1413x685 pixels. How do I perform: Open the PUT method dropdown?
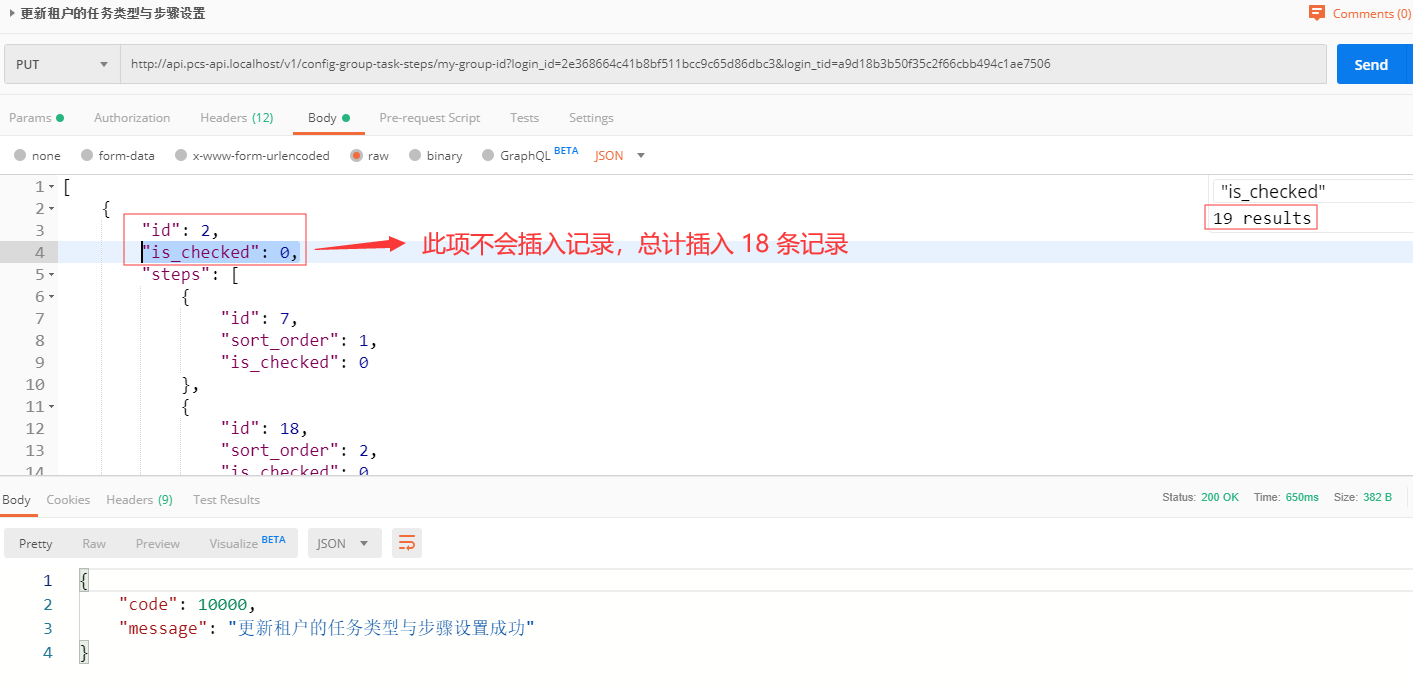pos(62,64)
